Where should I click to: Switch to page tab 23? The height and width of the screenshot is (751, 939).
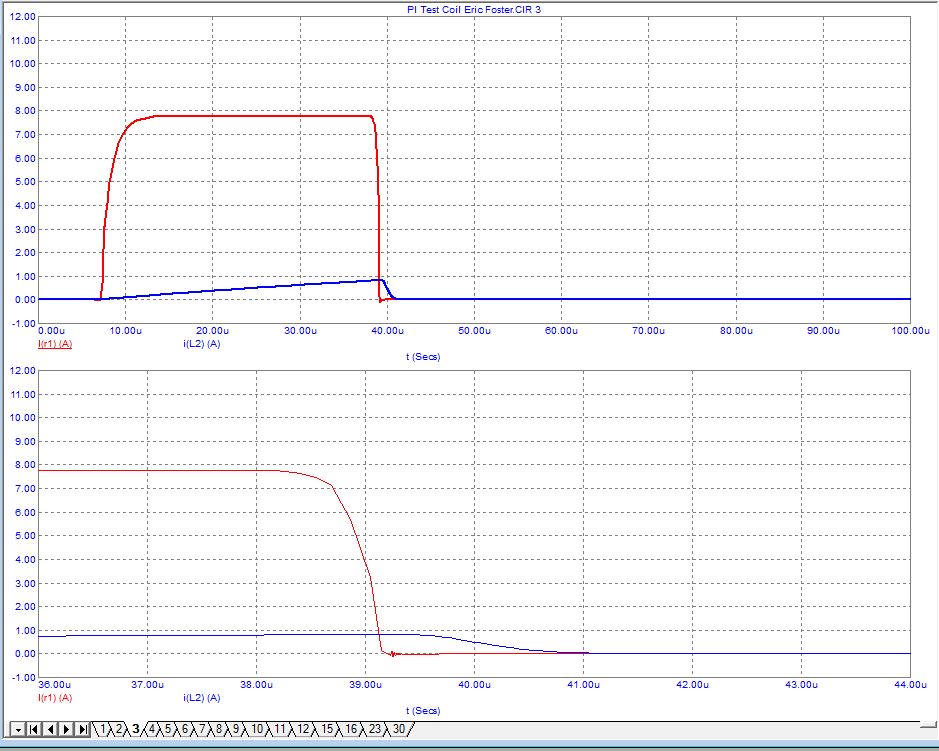click(x=375, y=729)
